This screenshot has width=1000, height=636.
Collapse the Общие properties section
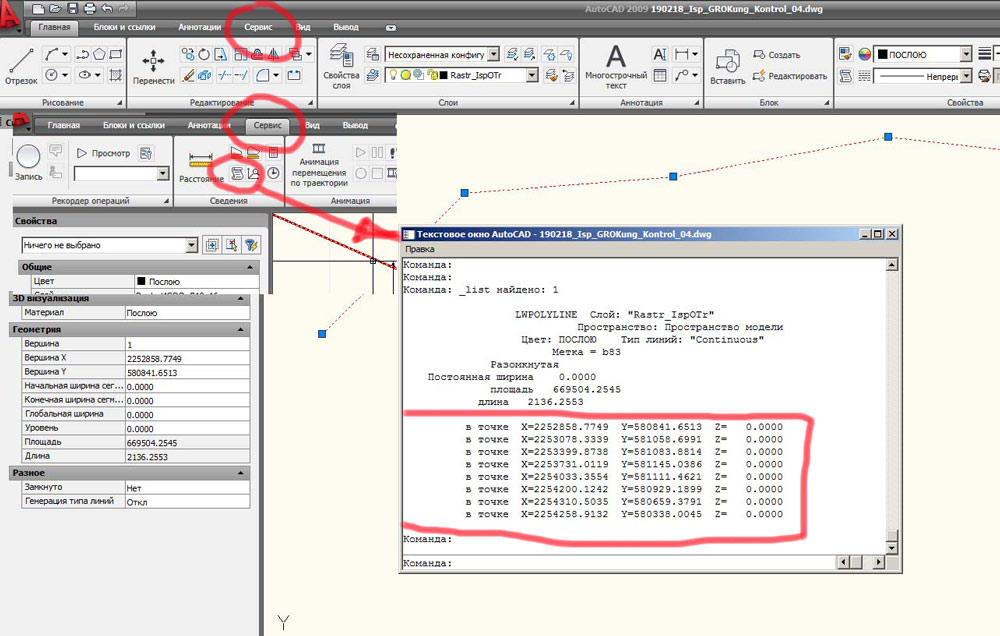[248, 267]
